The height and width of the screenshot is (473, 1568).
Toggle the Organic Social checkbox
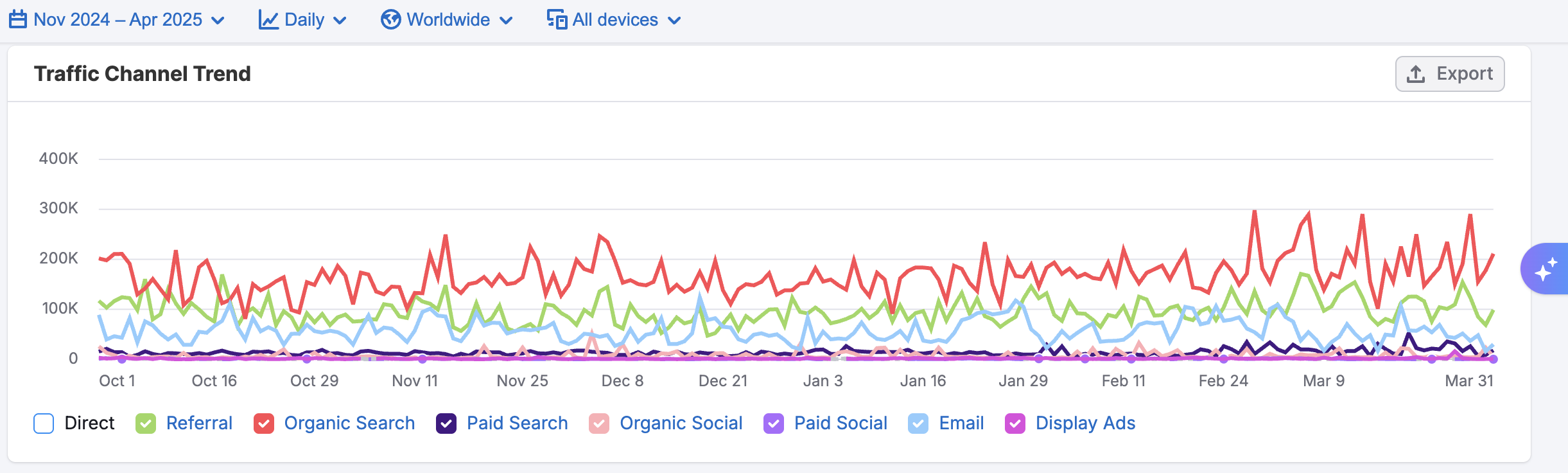pyautogui.click(x=599, y=424)
